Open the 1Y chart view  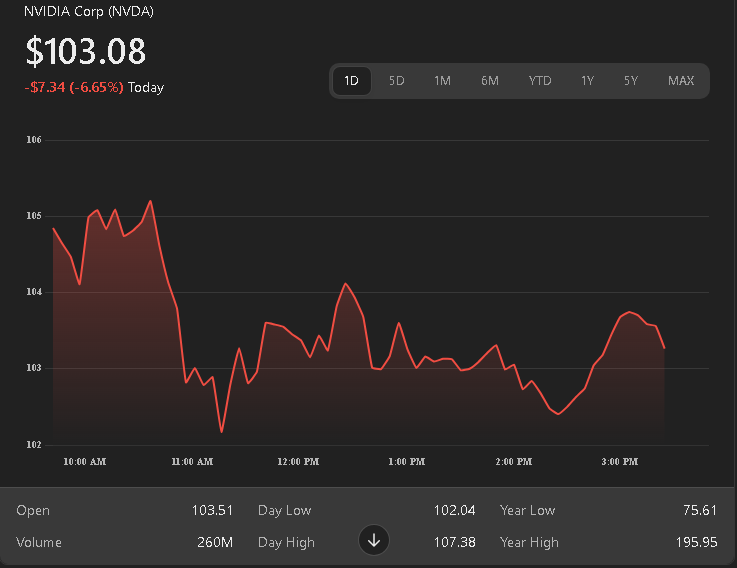coord(588,81)
